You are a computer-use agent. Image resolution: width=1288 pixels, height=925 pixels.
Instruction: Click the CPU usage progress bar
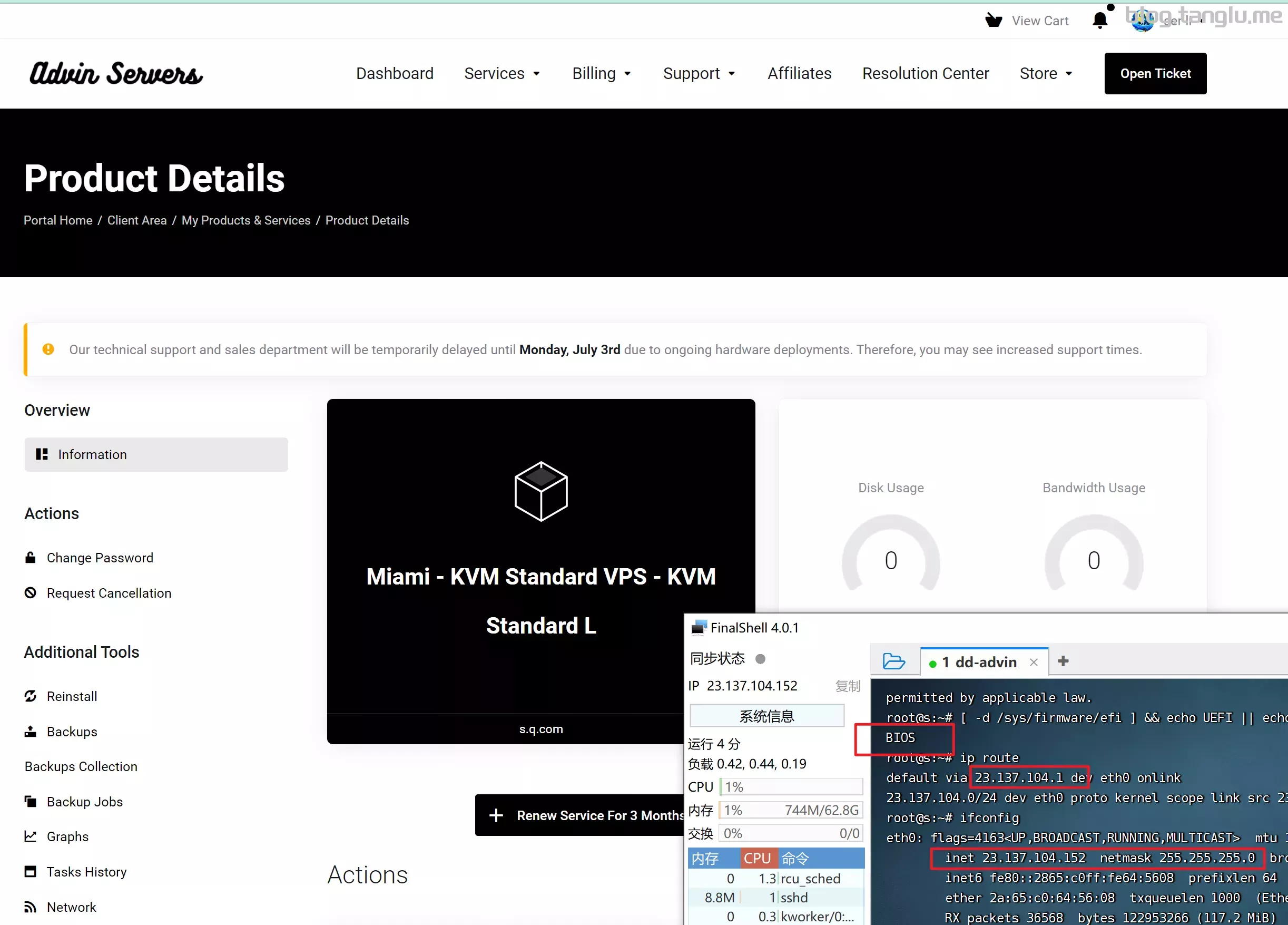[x=791, y=787]
